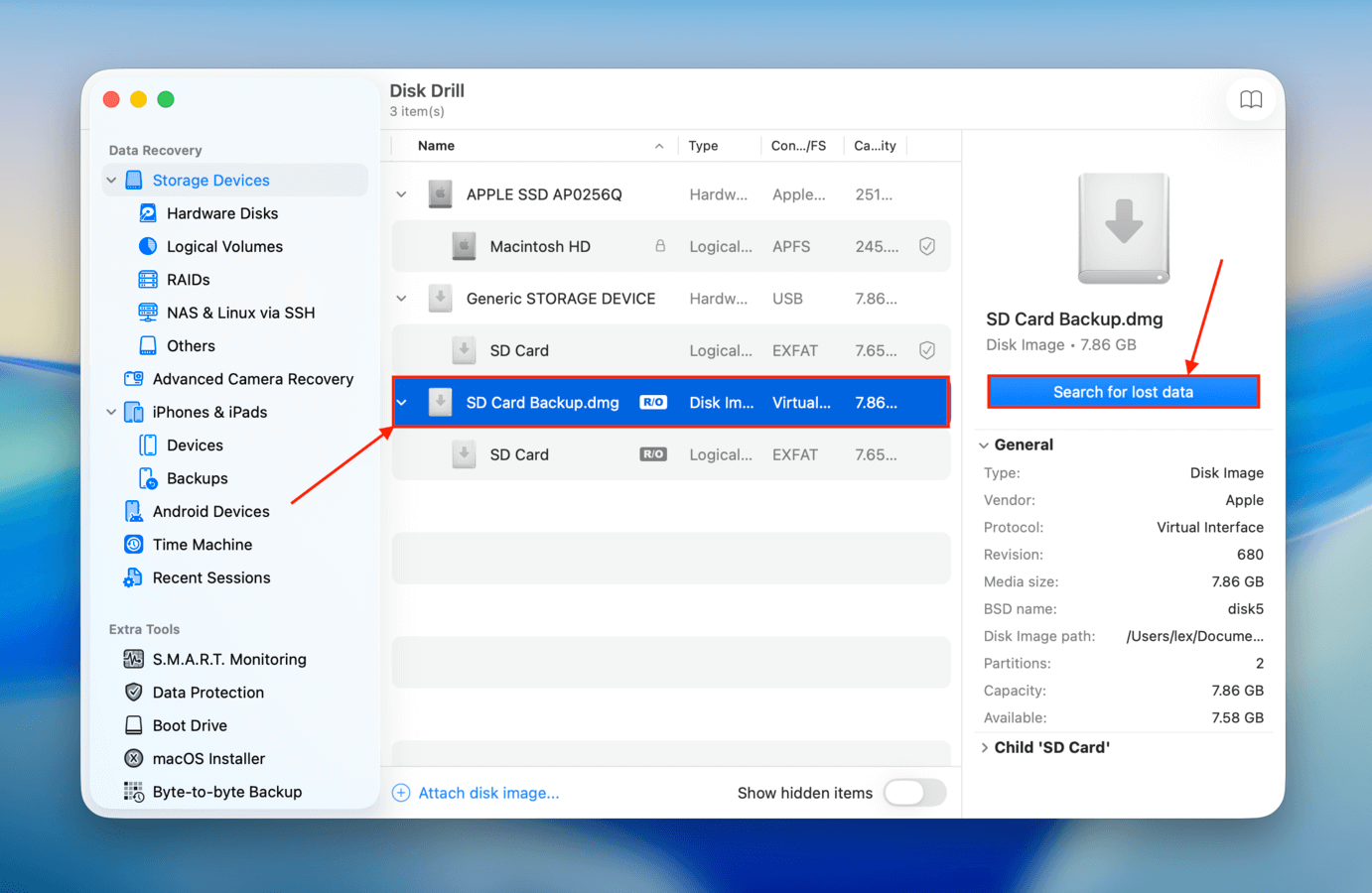Collapse the APPLE SSD AP0256Q row
This screenshot has height=893, width=1372.
tap(401, 194)
